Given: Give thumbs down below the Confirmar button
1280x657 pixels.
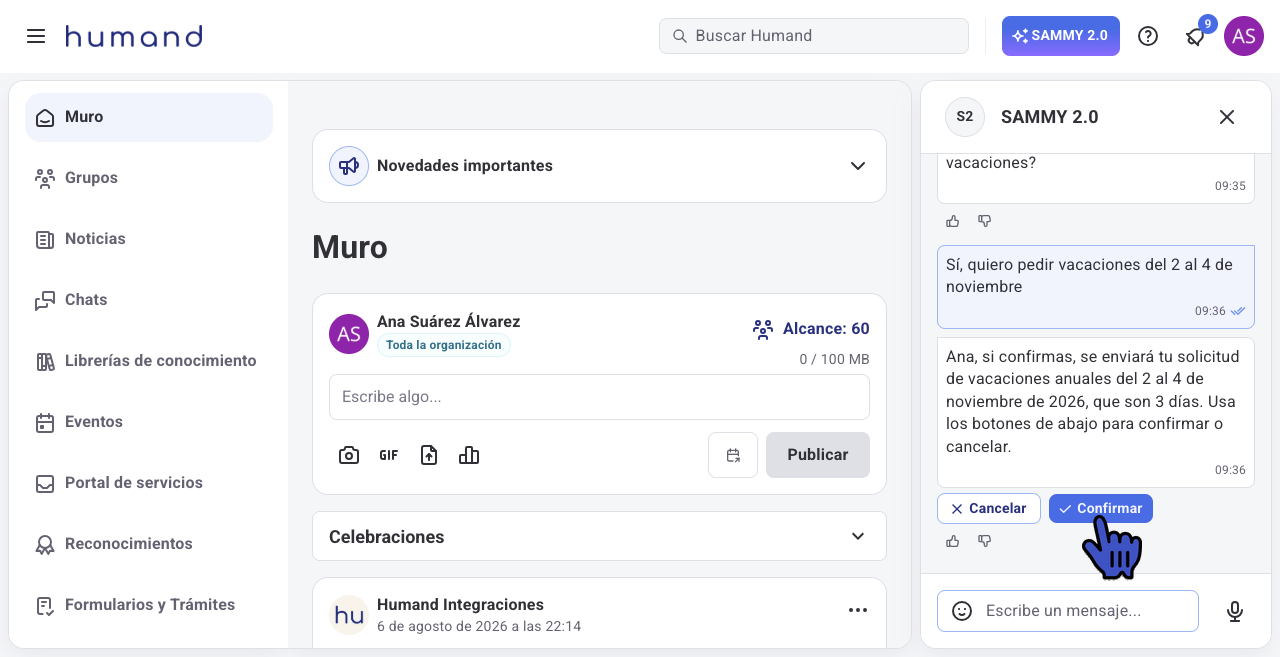Looking at the screenshot, I should [985, 541].
